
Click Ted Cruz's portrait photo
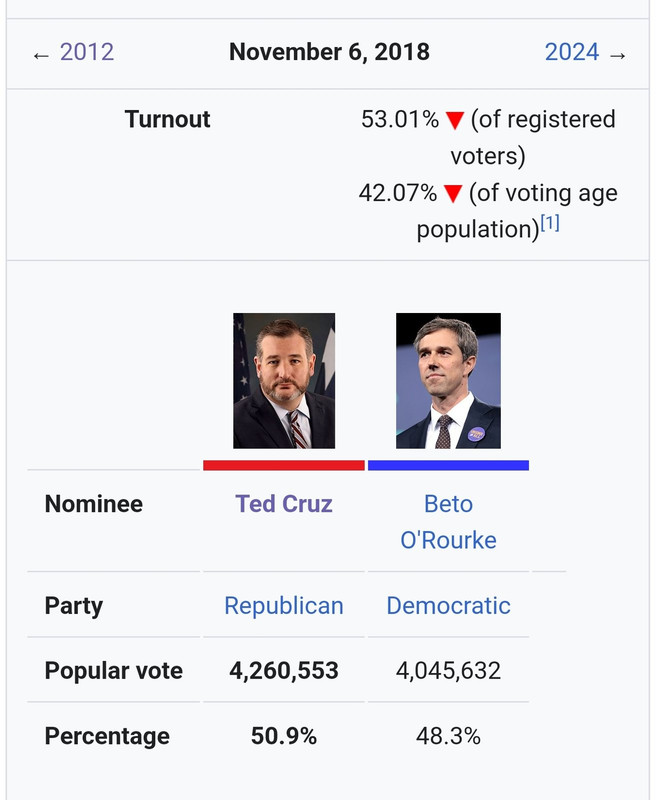284,381
